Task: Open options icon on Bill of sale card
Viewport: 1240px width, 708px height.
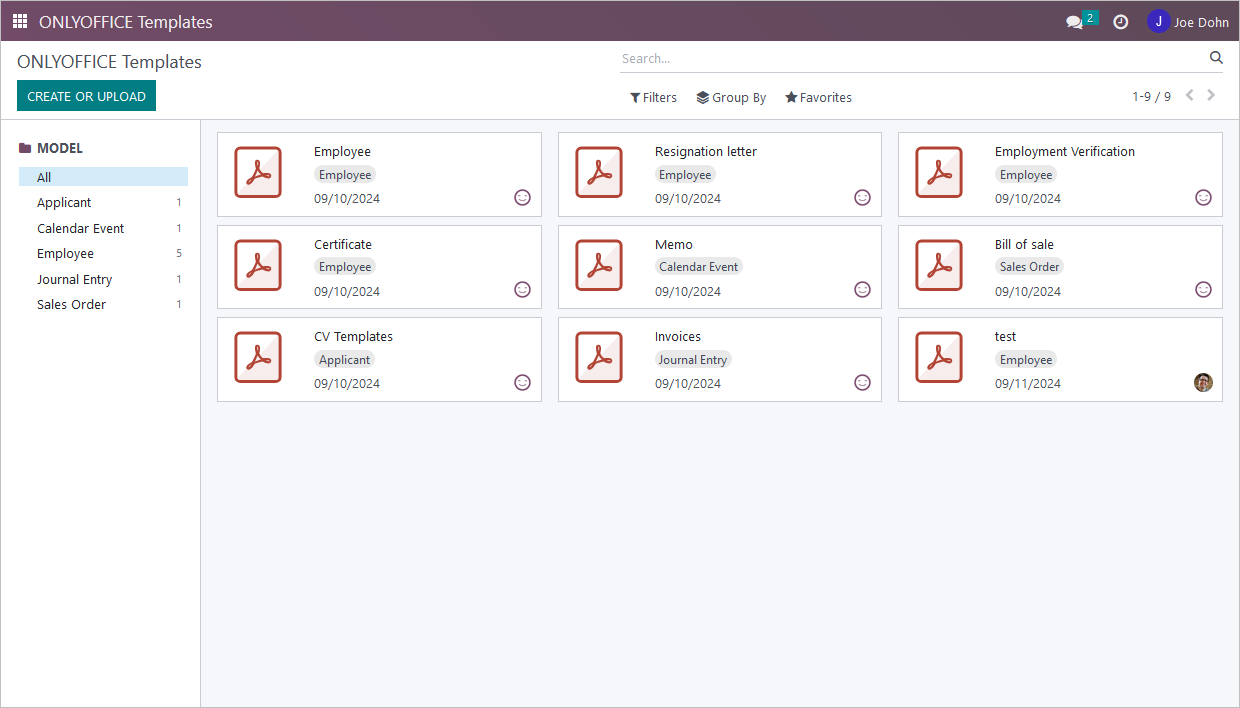Action: click(1202, 289)
